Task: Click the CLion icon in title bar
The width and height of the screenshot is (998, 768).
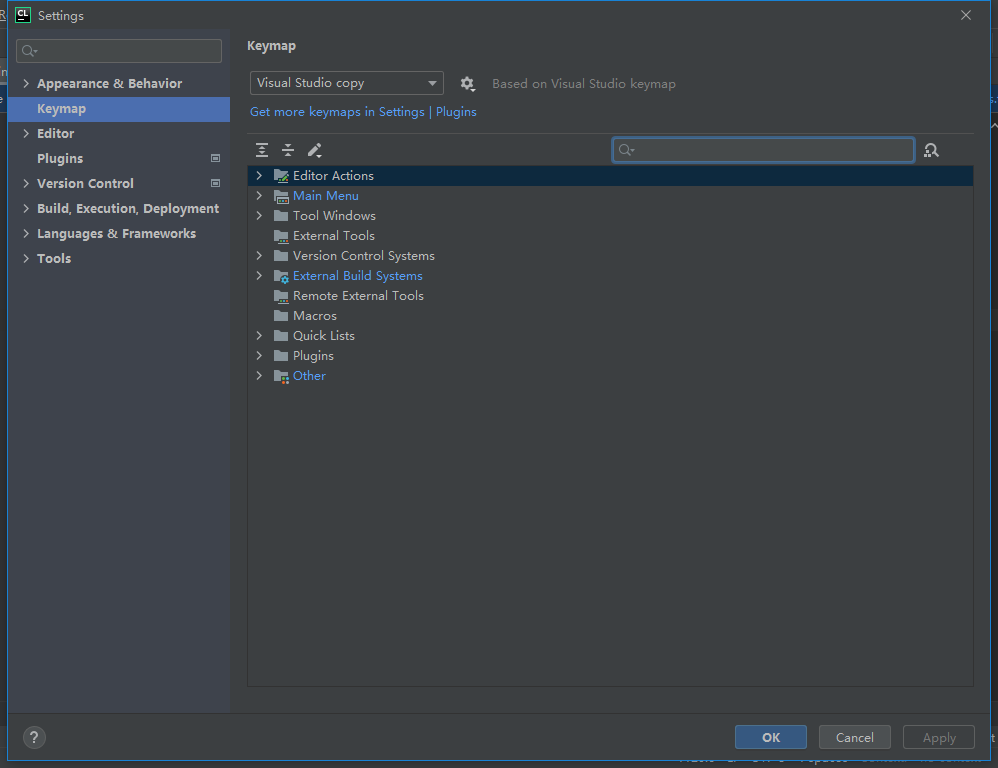Action: (x=23, y=15)
